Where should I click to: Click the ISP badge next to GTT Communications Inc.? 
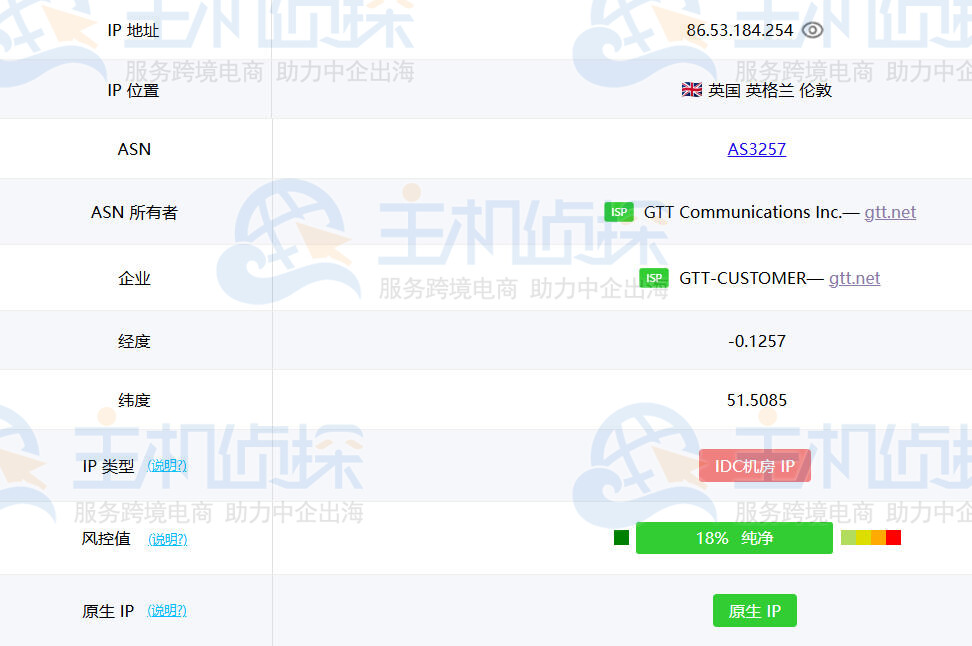pos(619,212)
